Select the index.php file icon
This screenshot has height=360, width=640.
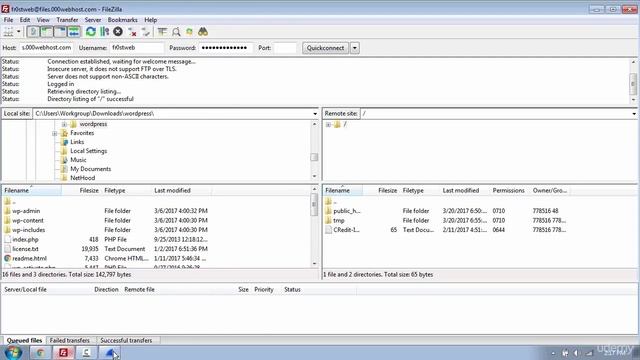point(7,239)
